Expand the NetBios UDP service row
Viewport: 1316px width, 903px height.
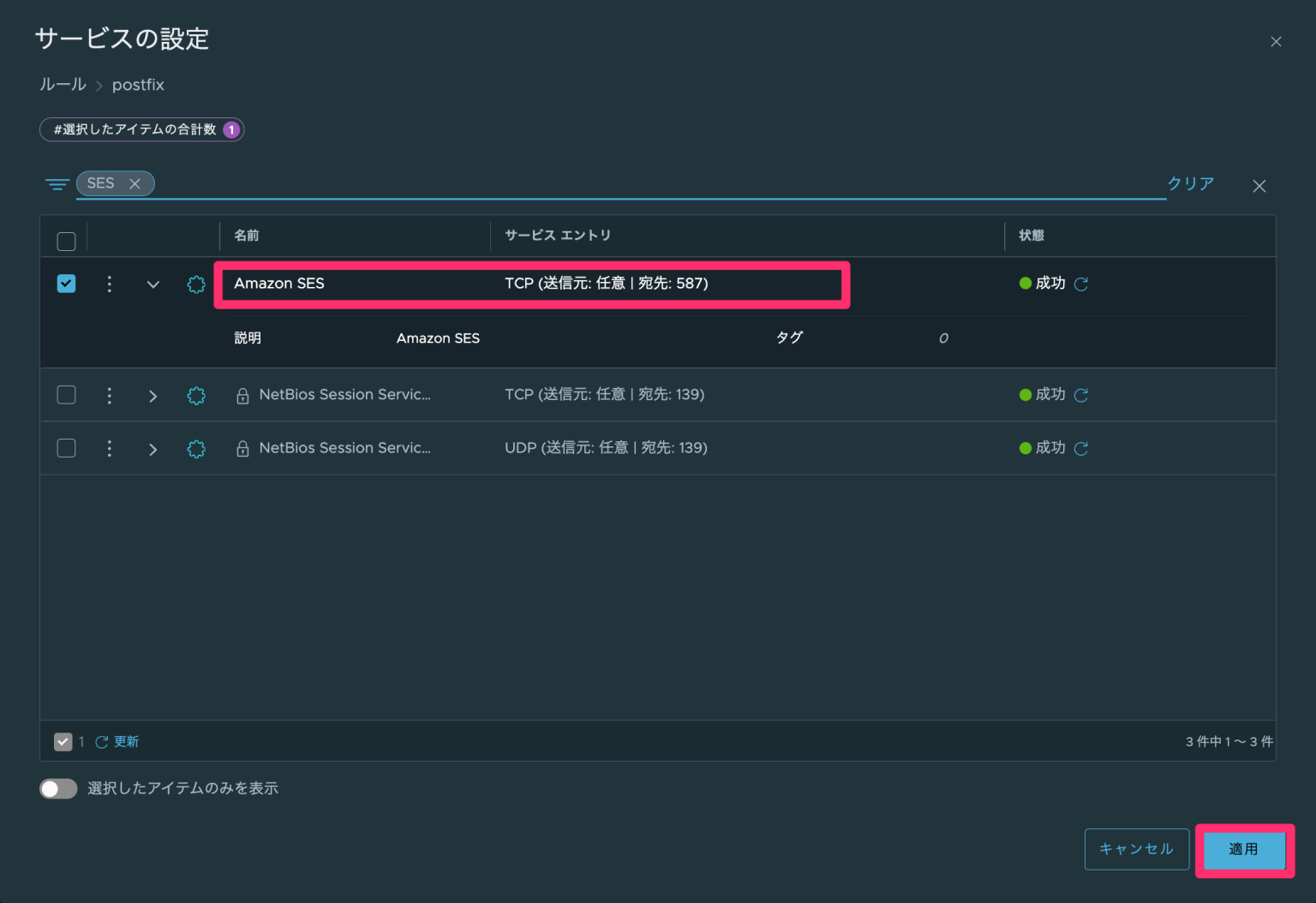(x=153, y=448)
